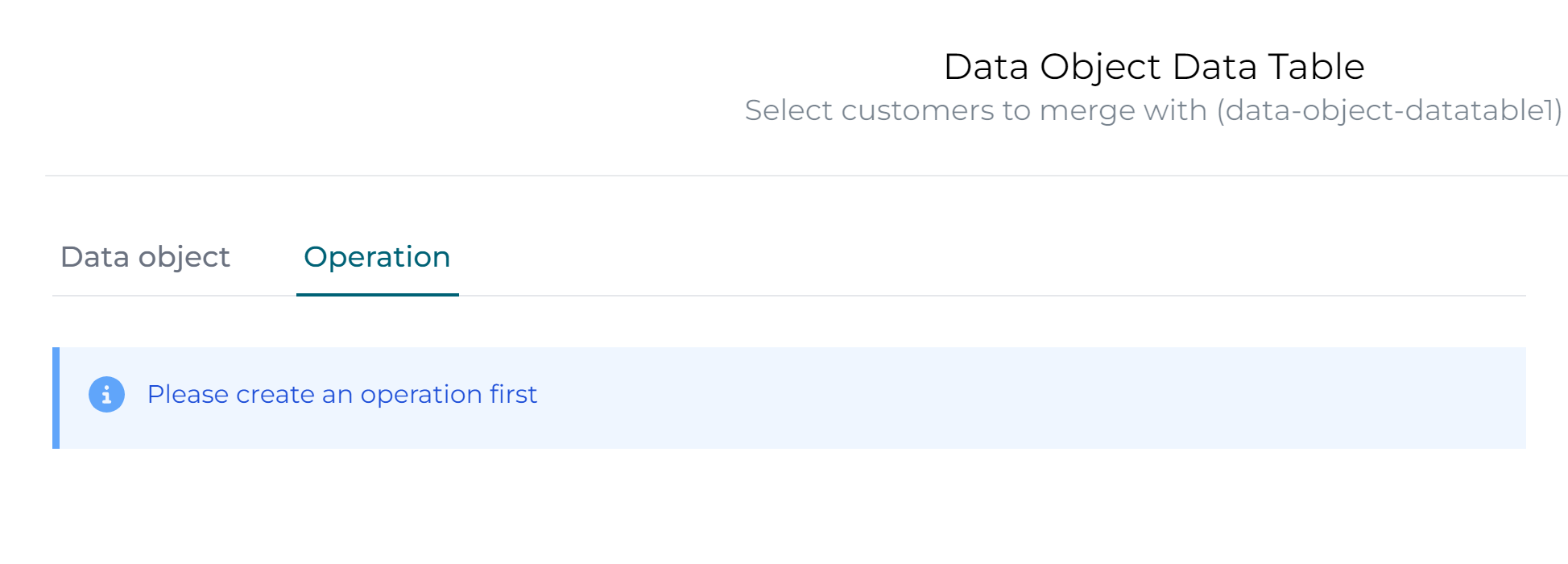This screenshot has height=564, width=1568.
Task: Click the 'Please create an operation first' link
Action: tap(342, 394)
